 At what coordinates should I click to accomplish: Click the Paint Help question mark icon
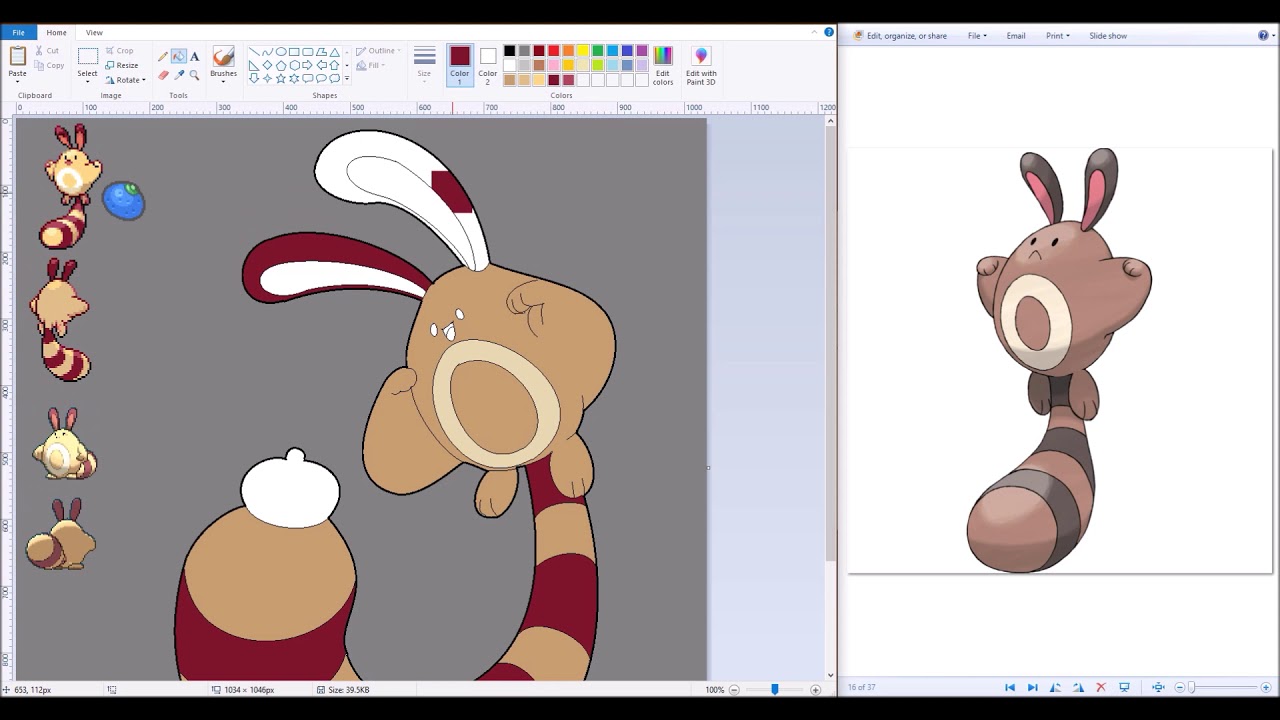[829, 32]
